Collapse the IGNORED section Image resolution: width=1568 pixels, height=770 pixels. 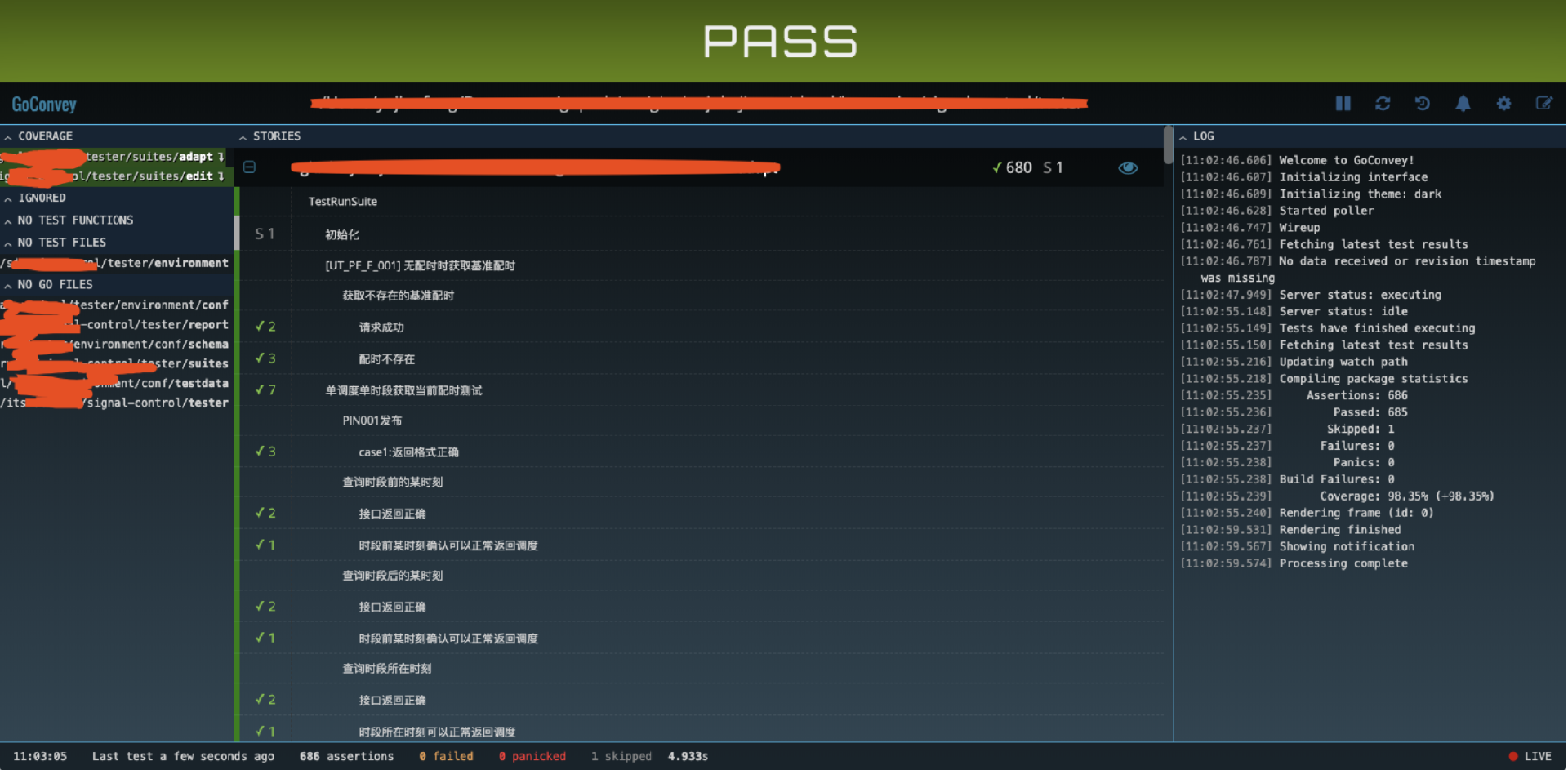click(x=35, y=198)
